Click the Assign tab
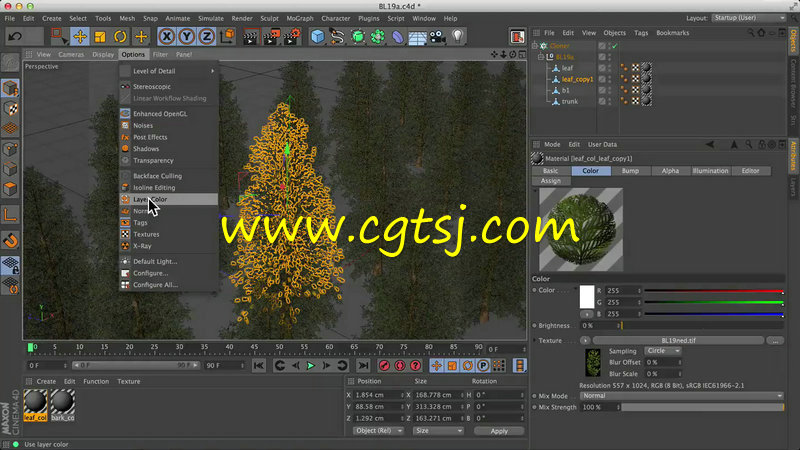Screen dimensions: 800x450 click(x=551, y=181)
